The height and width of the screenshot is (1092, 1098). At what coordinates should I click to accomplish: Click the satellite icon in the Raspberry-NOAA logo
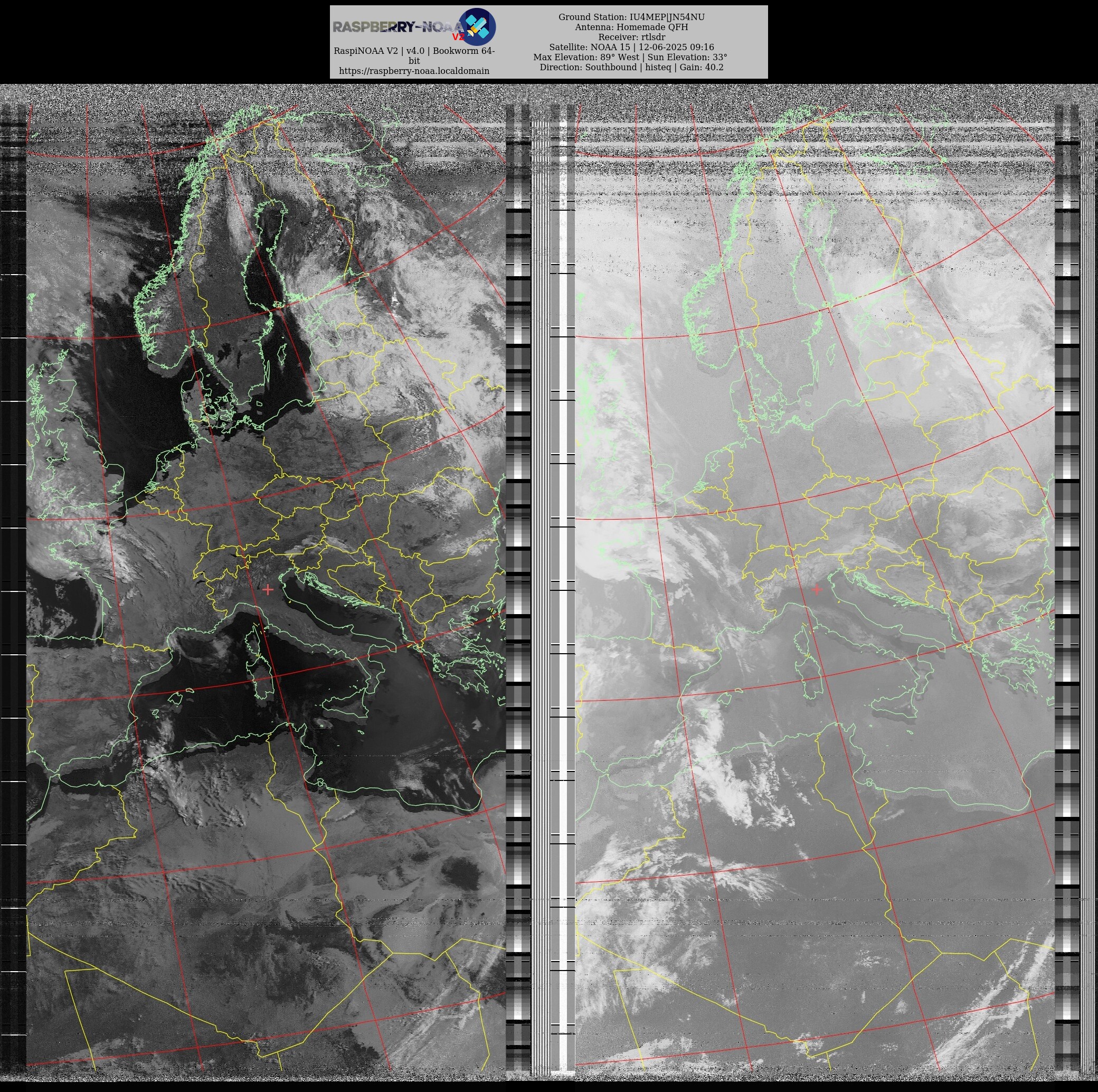point(477,27)
